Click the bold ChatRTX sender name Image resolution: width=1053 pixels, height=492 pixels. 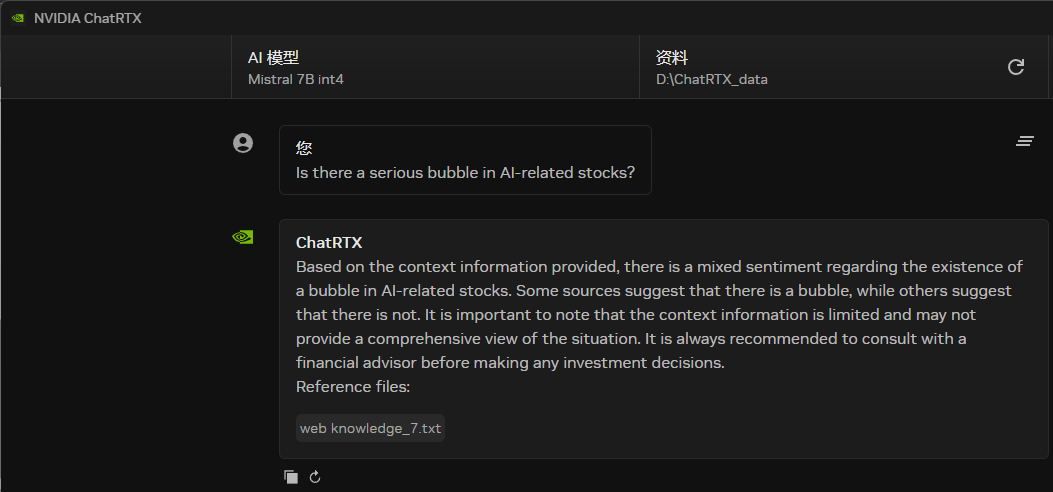click(x=329, y=242)
